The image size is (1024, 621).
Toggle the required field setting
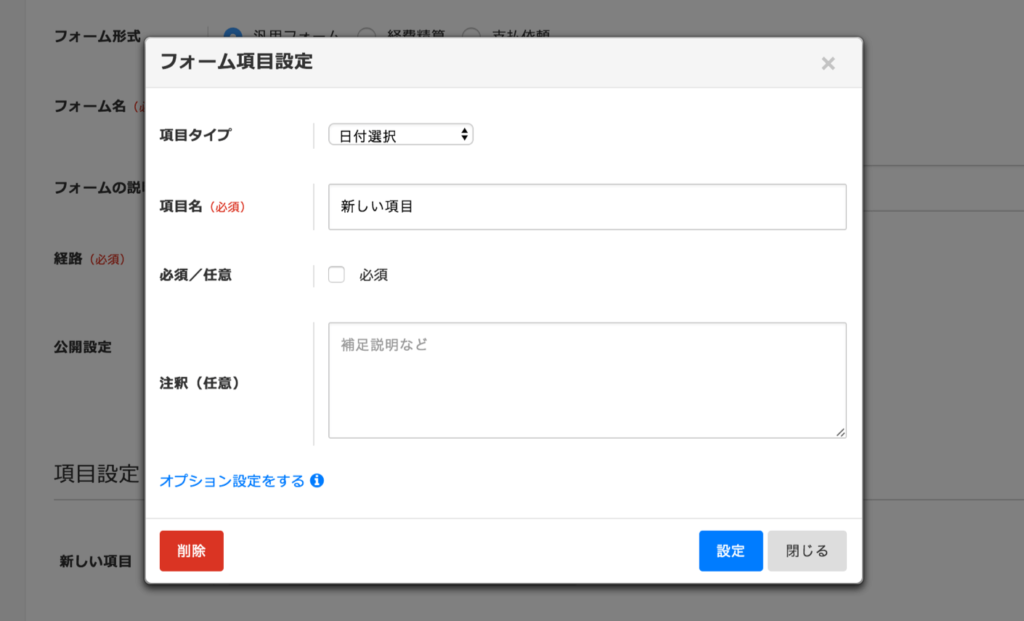click(337, 274)
